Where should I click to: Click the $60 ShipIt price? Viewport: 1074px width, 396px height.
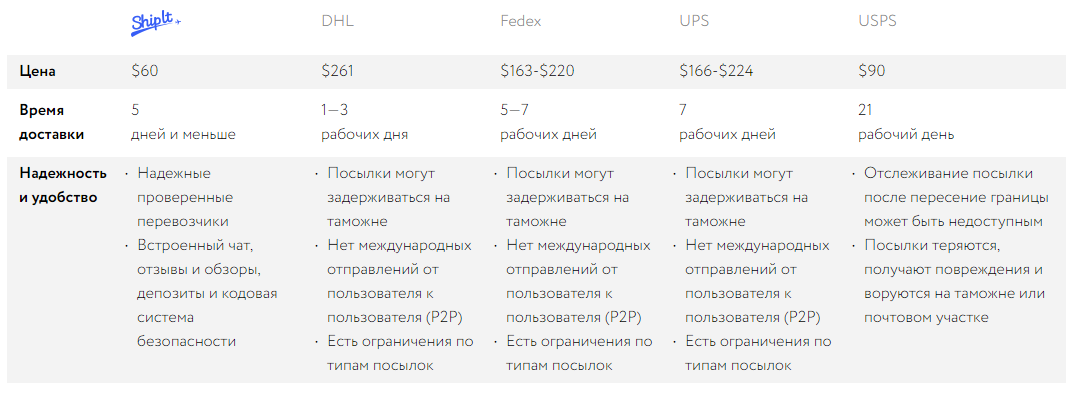pos(145,71)
